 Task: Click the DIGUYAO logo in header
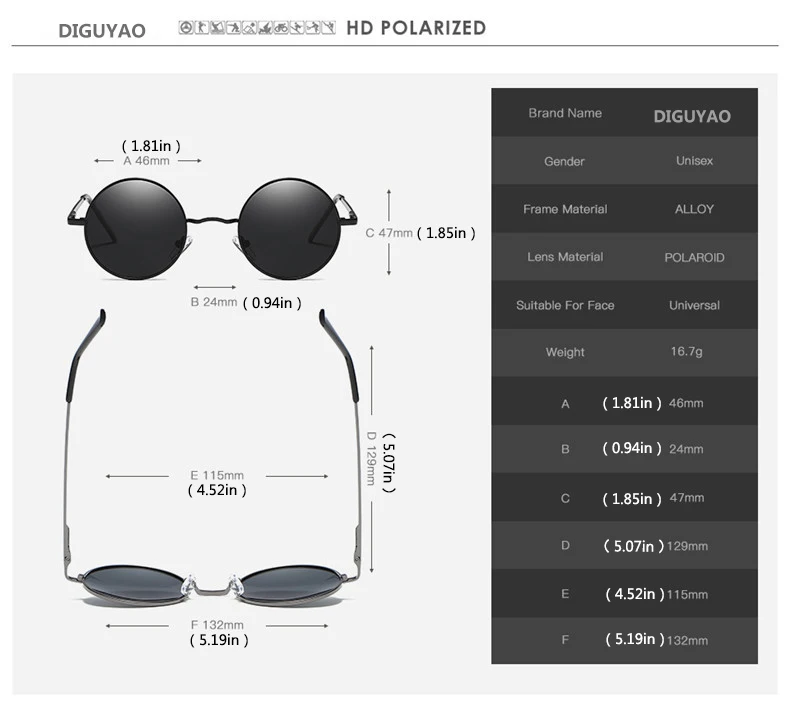pos(102,31)
